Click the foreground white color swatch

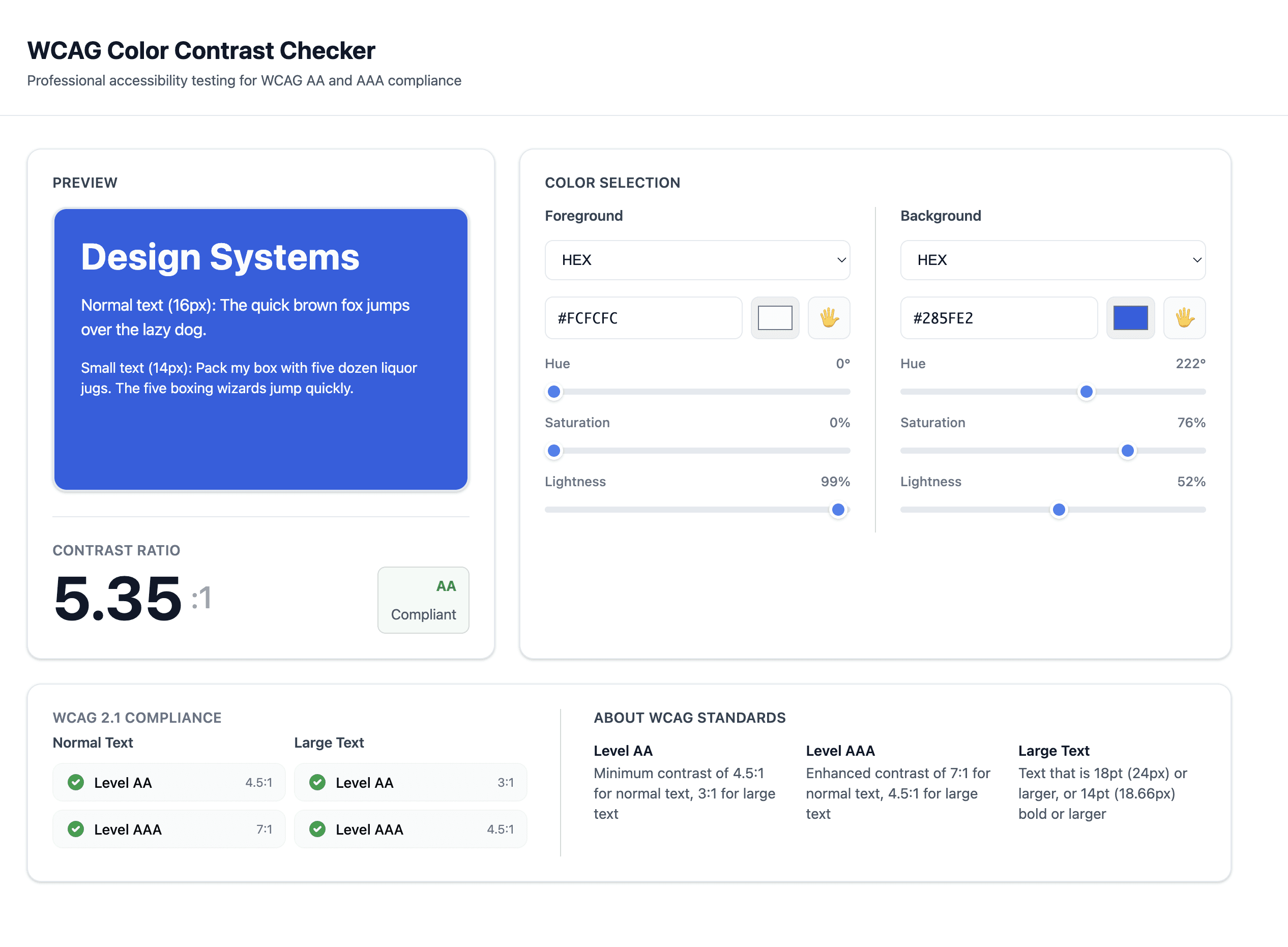[774, 317]
